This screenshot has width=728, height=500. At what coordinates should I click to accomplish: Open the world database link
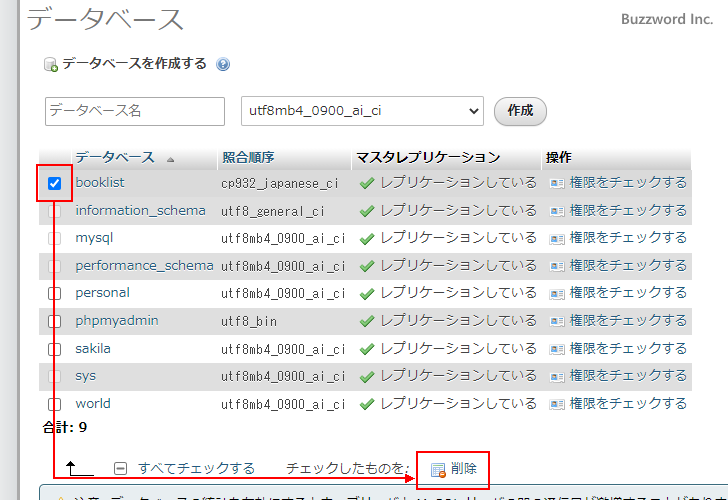tap(93, 403)
